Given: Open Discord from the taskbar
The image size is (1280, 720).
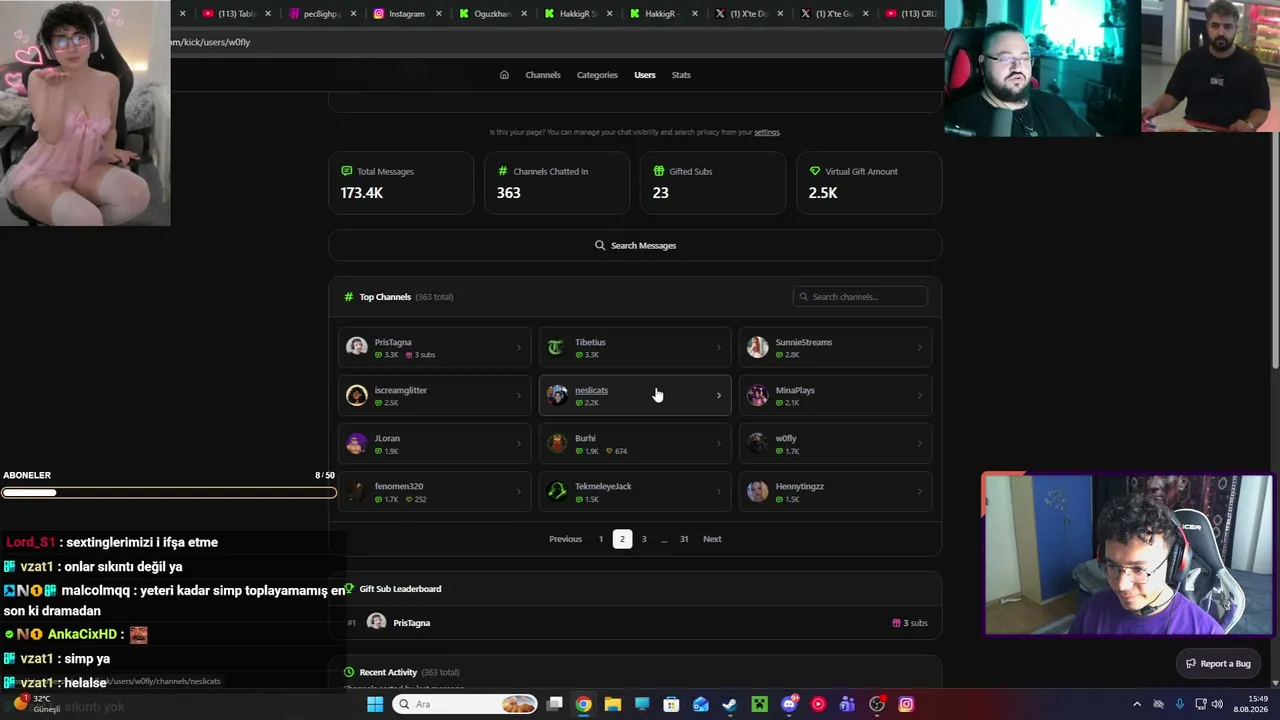Looking at the screenshot, I should click(x=789, y=704).
